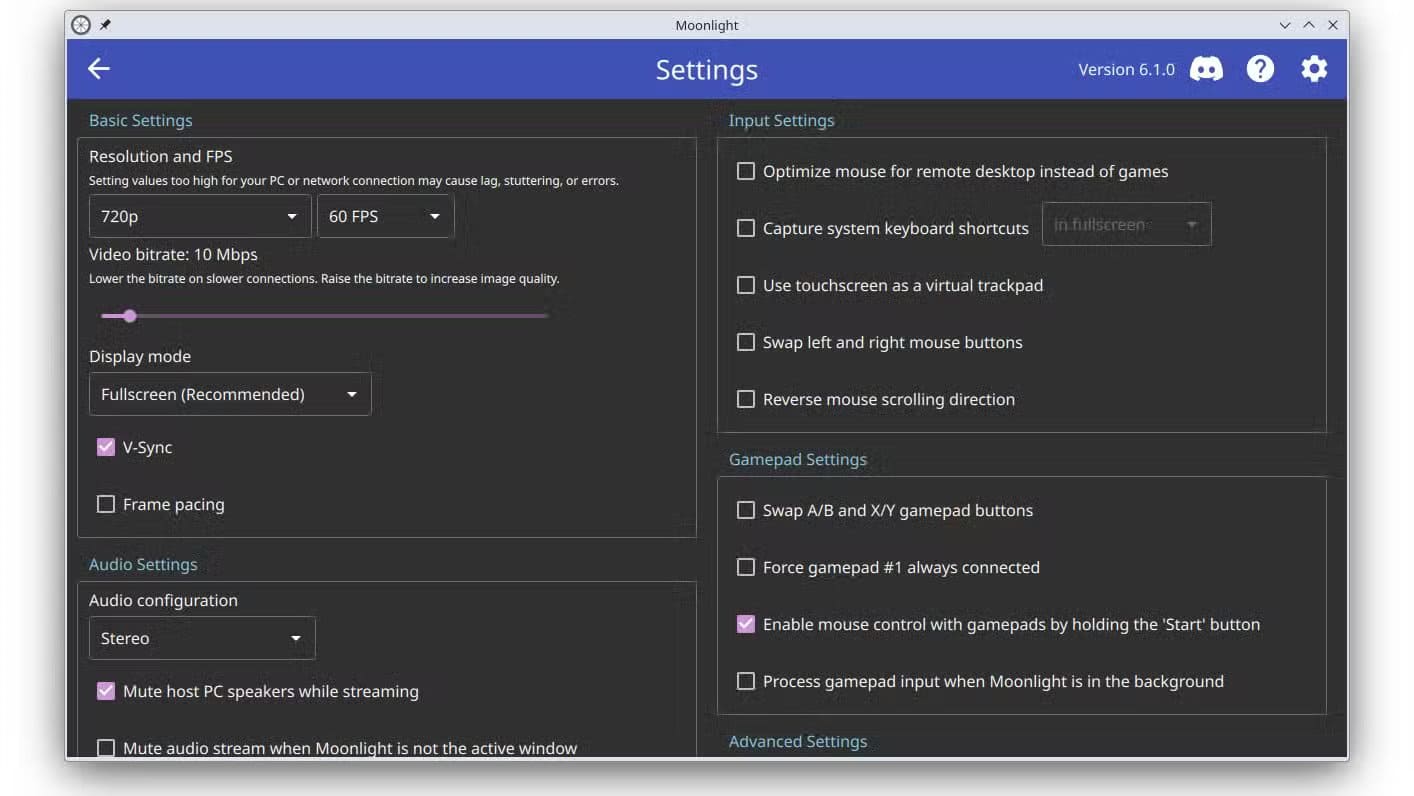Click the Settings page title
1414x796 pixels.
click(707, 70)
